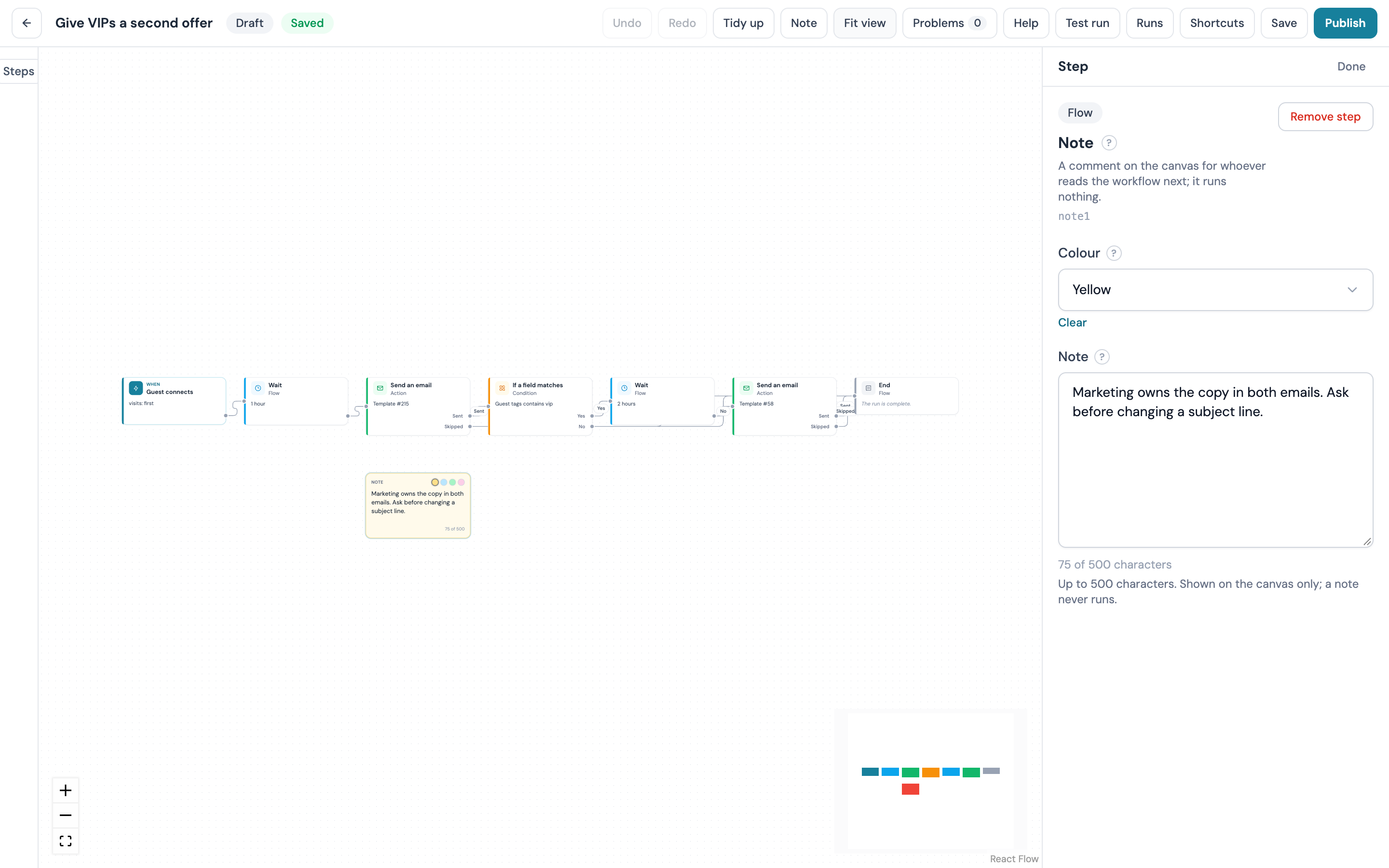This screenshot has height=868, width=1389.
Task: Open the Help menu
Action: coord(1026,23)
